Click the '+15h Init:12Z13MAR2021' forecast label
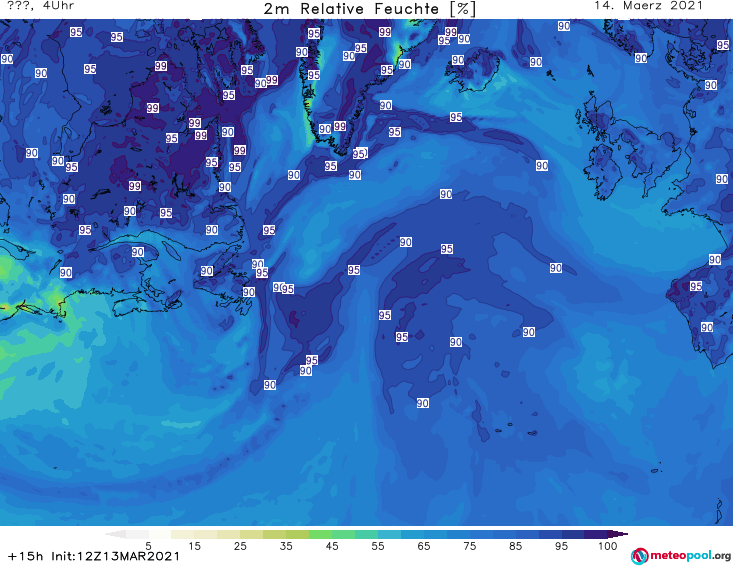 coord(93,556)
